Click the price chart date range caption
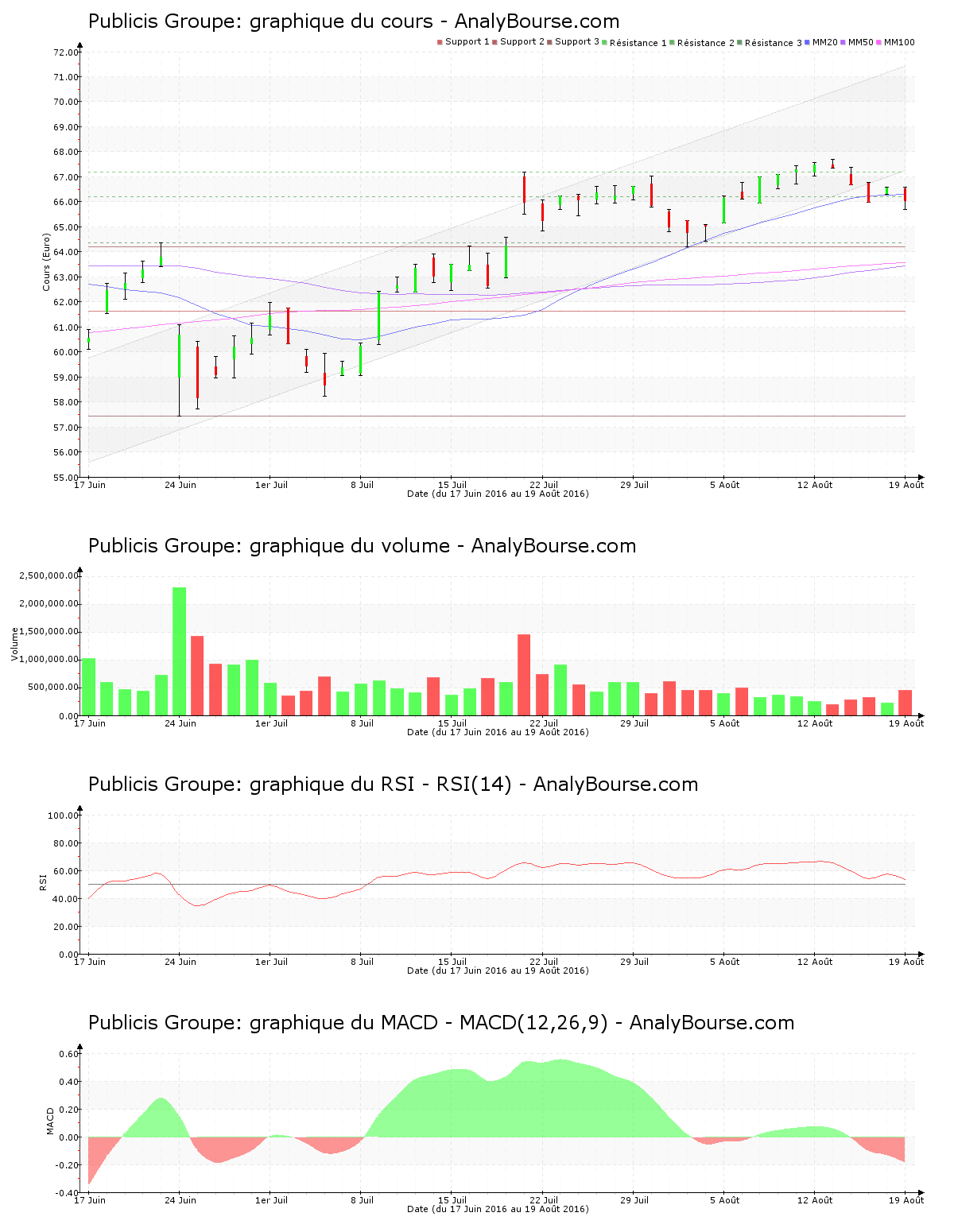This screenshot has width=954, height=1232. tap(498, 494)
